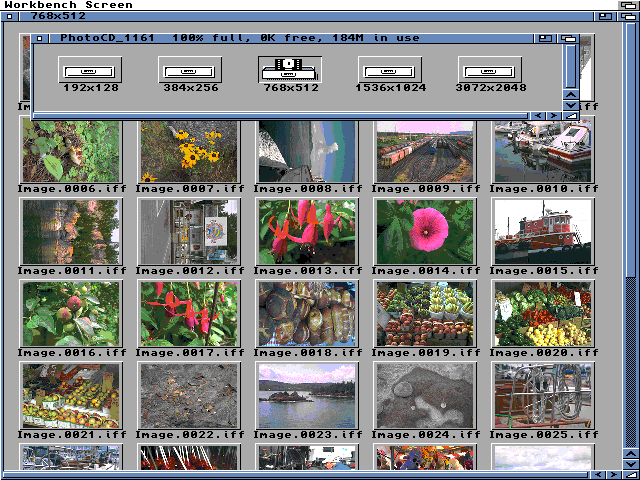Select Image.0025.iff coiled rope thumbnail

[543, 396]
